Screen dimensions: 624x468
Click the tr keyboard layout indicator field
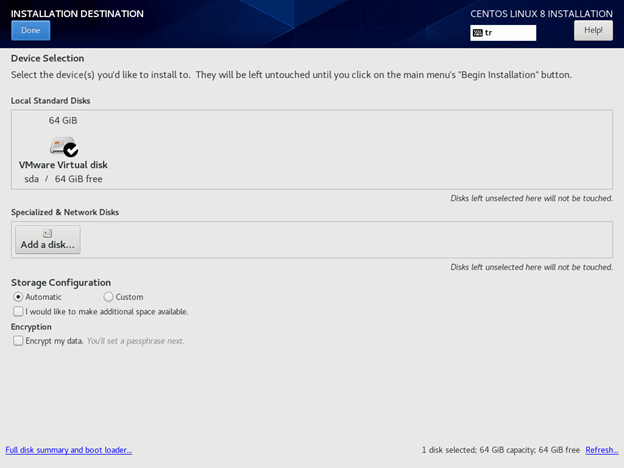click(x=503, y=33)
